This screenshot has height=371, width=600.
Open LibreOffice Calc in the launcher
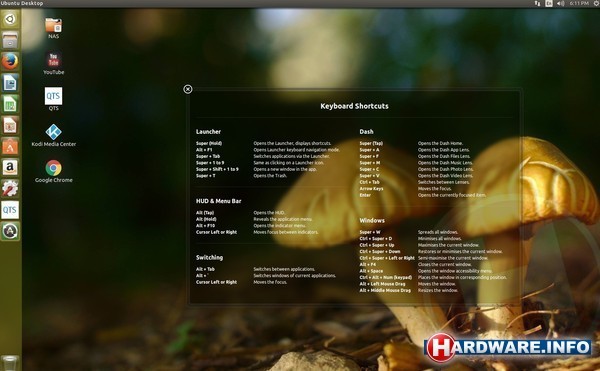(10, 104)
